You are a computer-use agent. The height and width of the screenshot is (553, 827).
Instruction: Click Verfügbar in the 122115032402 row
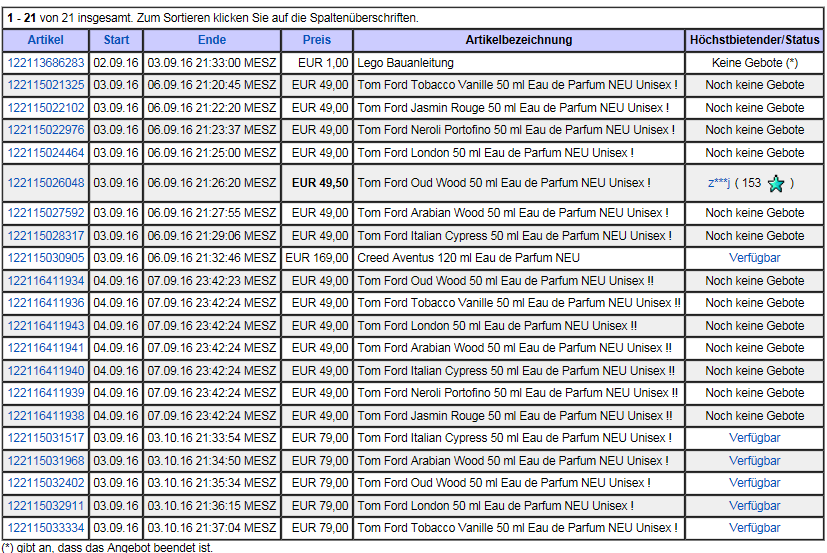754,483
